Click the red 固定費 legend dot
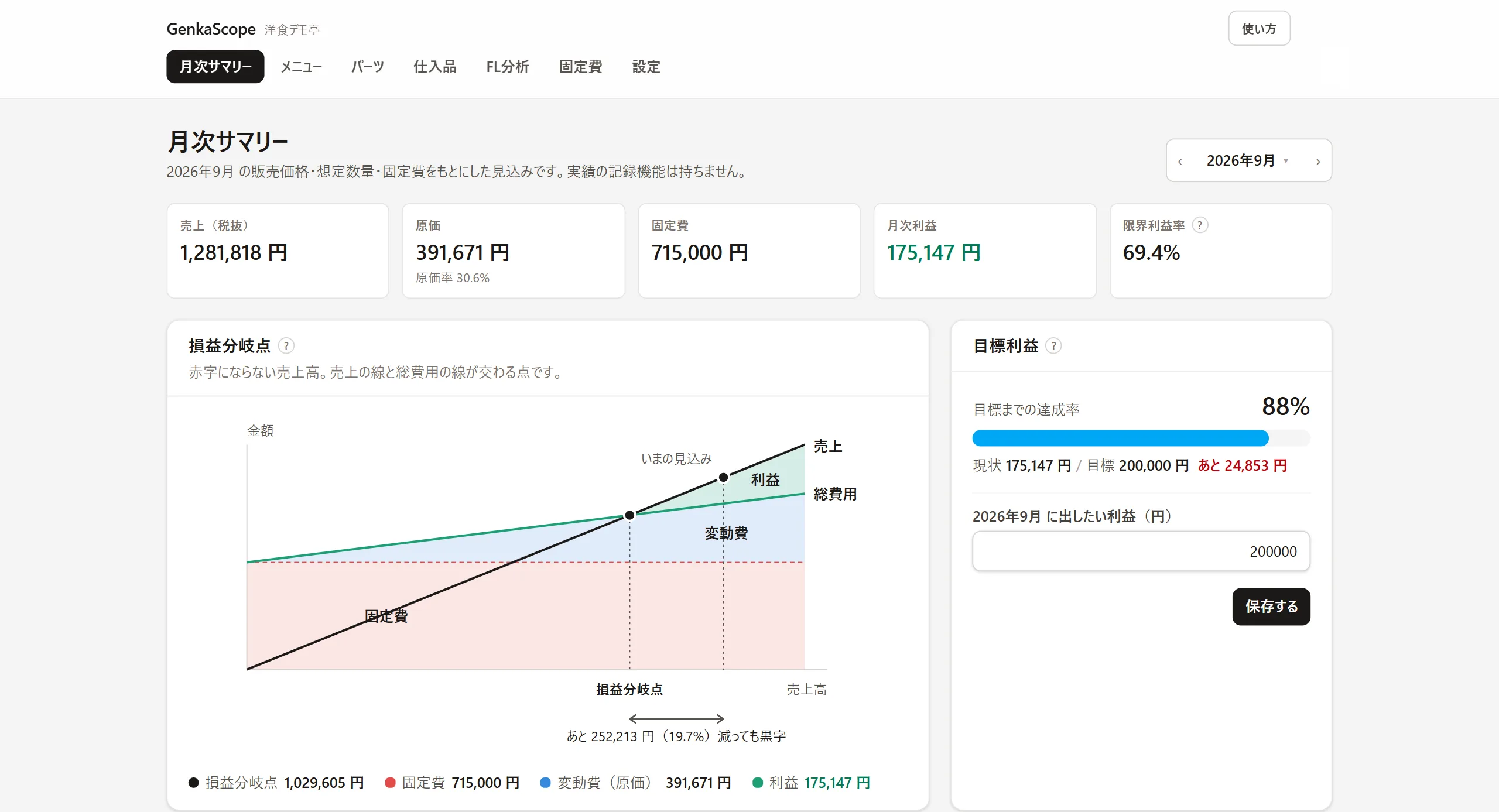The height and width of the screenshot is (812, 1499). (390, 783)
